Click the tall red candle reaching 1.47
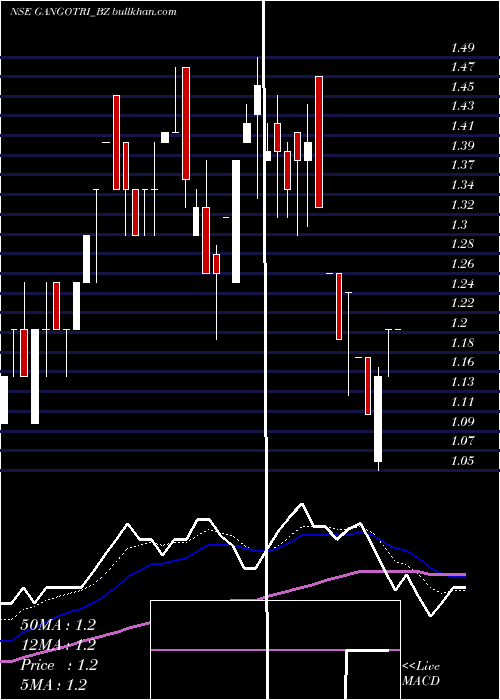 (186, 123)
